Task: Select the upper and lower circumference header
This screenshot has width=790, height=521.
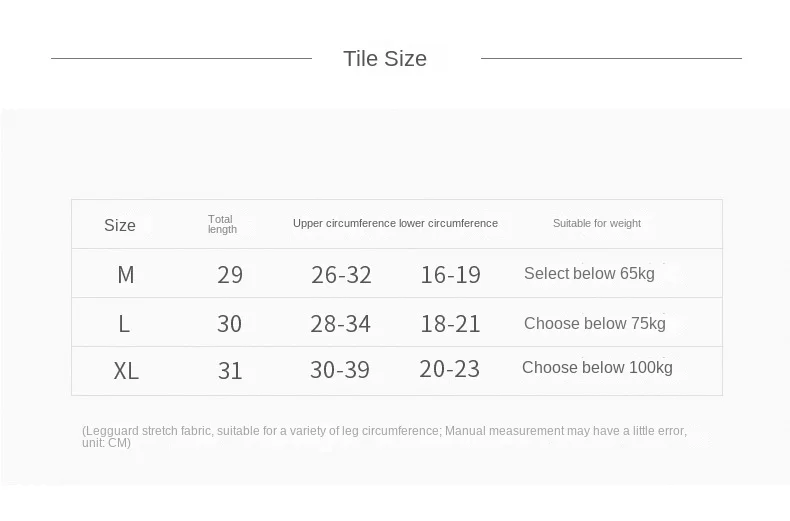Action: (x=395, y=223)
